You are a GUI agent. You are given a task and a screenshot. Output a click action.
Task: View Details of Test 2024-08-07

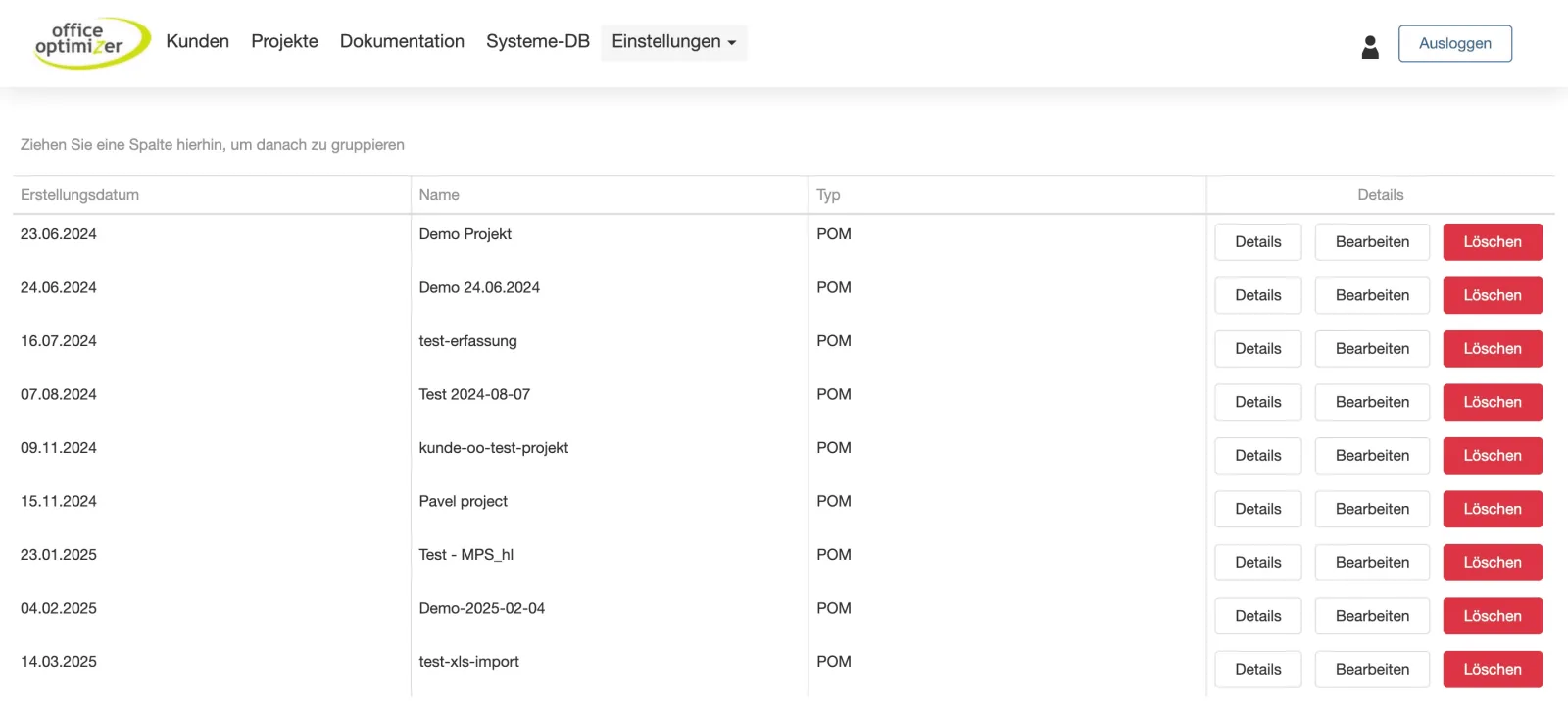(x=1257, y=402)
